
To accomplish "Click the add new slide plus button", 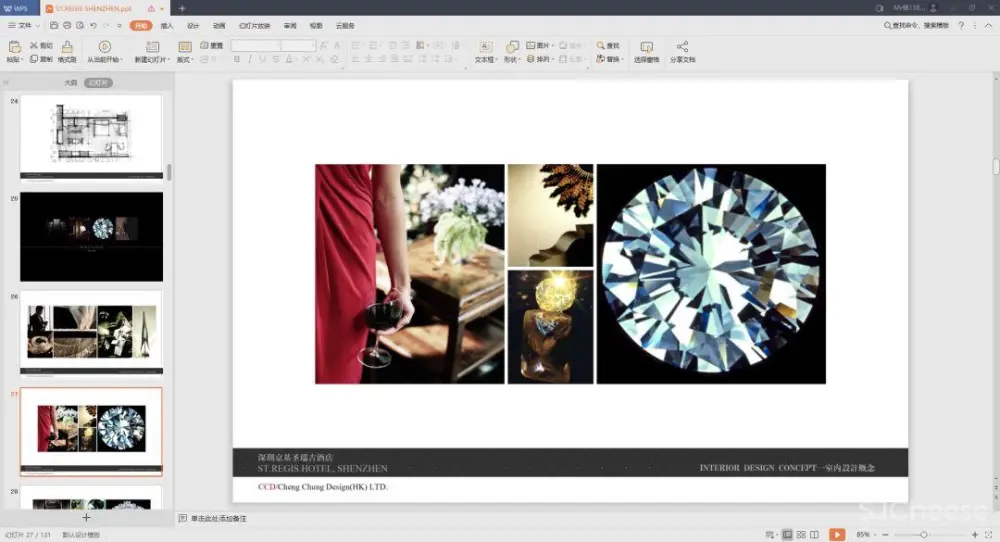I will tap(86, 518).
